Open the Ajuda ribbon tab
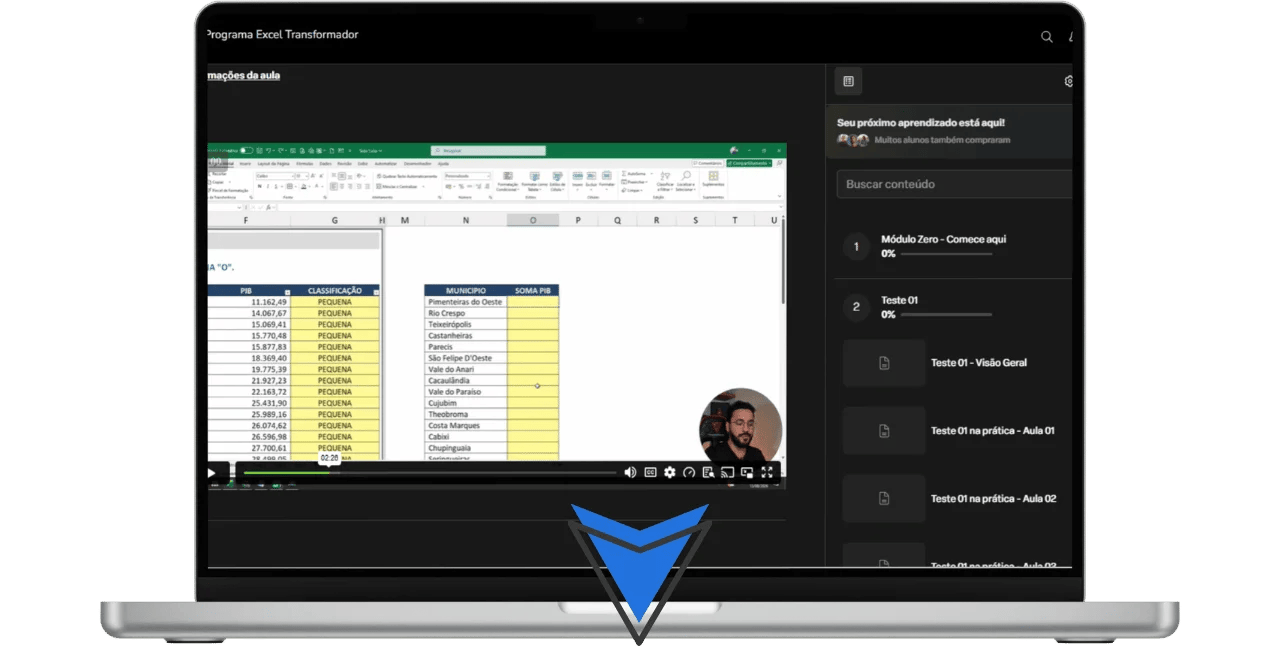This screenshot has height=650, width=1280. click(443, 164)
